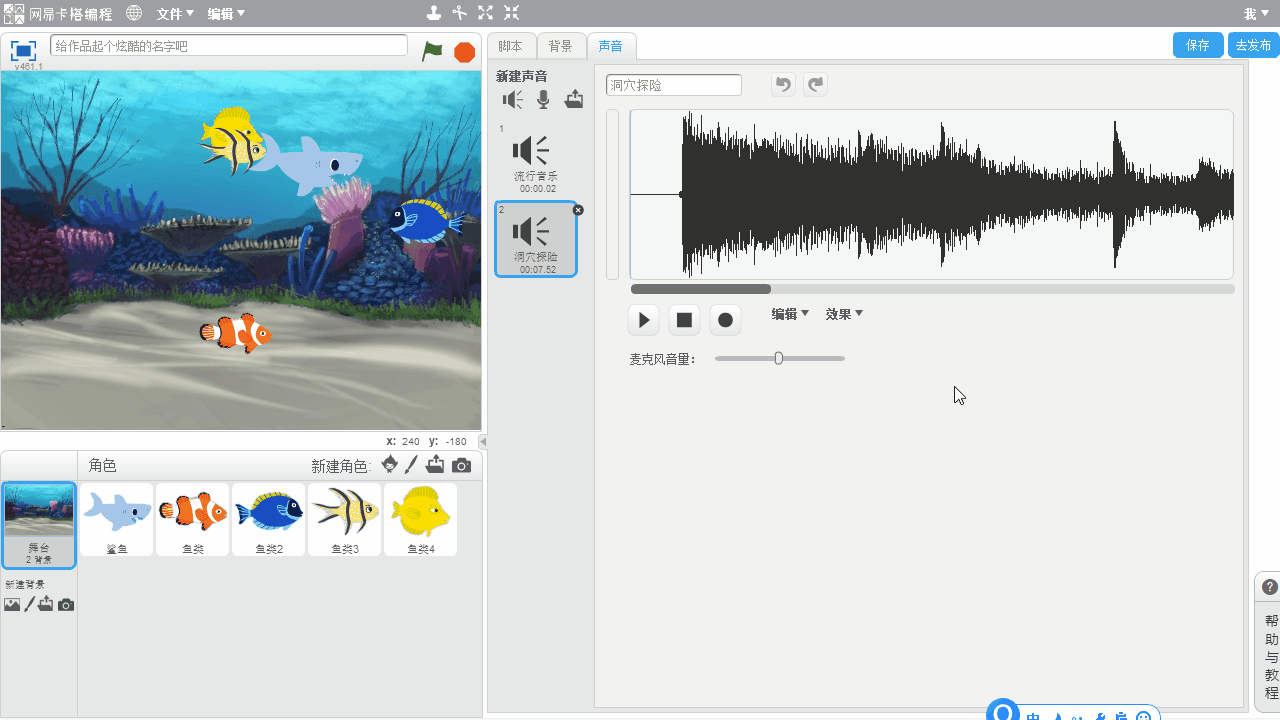Click the green flag to run project
This screenshot has height=720, width=1280.
[432, 51]
